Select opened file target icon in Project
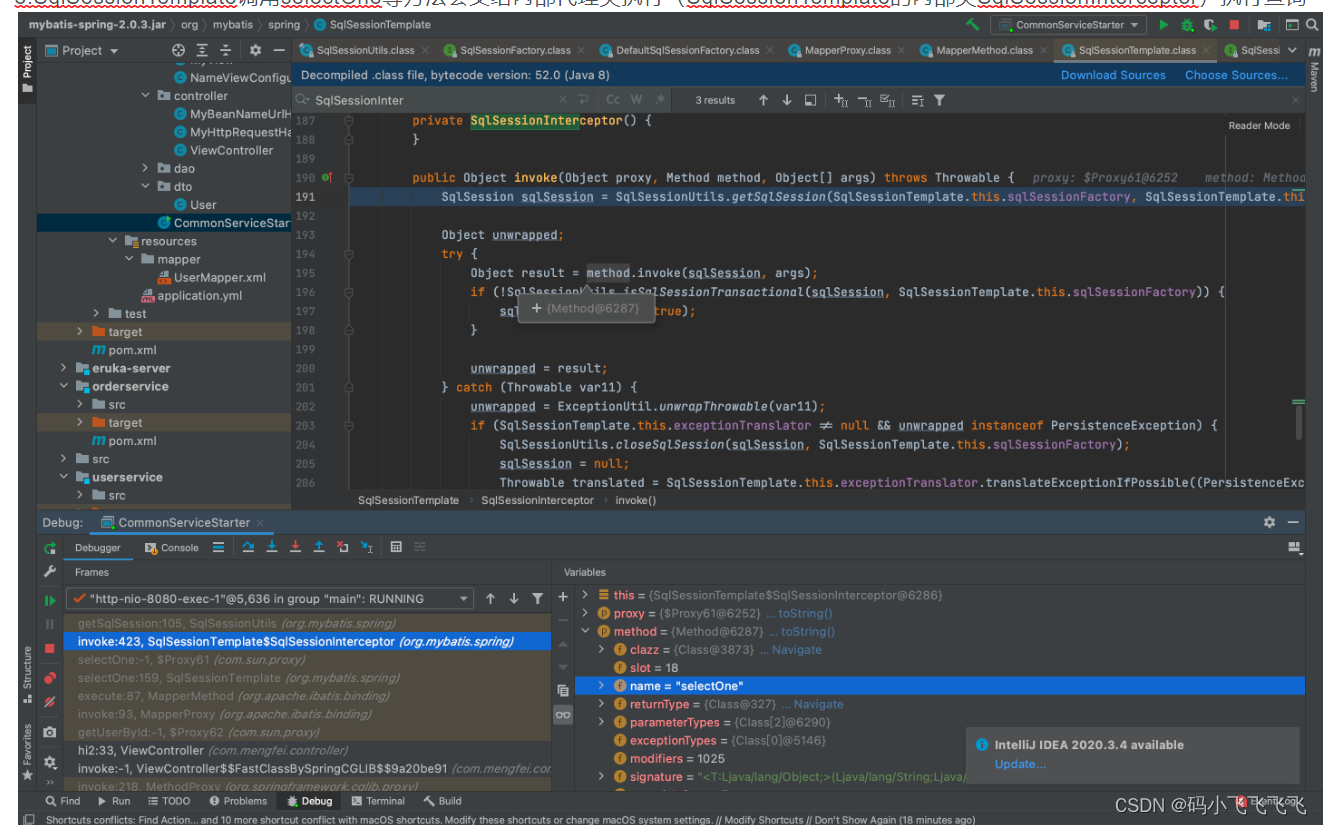The height and width of the screenshot is (825, 1323). [x=178, y=50]
